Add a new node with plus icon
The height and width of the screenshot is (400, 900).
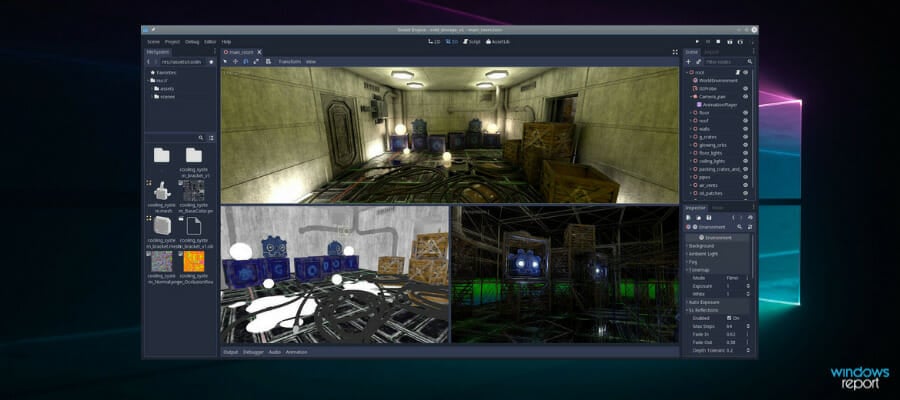click(x=689, y=61)
